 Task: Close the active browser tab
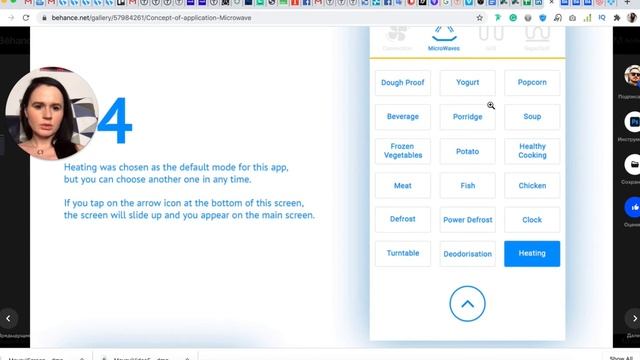point(551,2)
